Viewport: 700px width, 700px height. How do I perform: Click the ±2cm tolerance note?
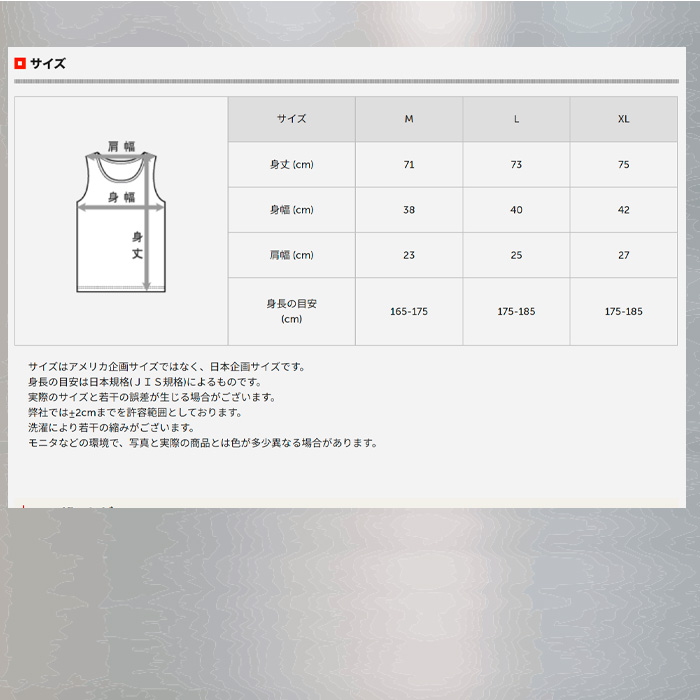click(x=135, y=412)
